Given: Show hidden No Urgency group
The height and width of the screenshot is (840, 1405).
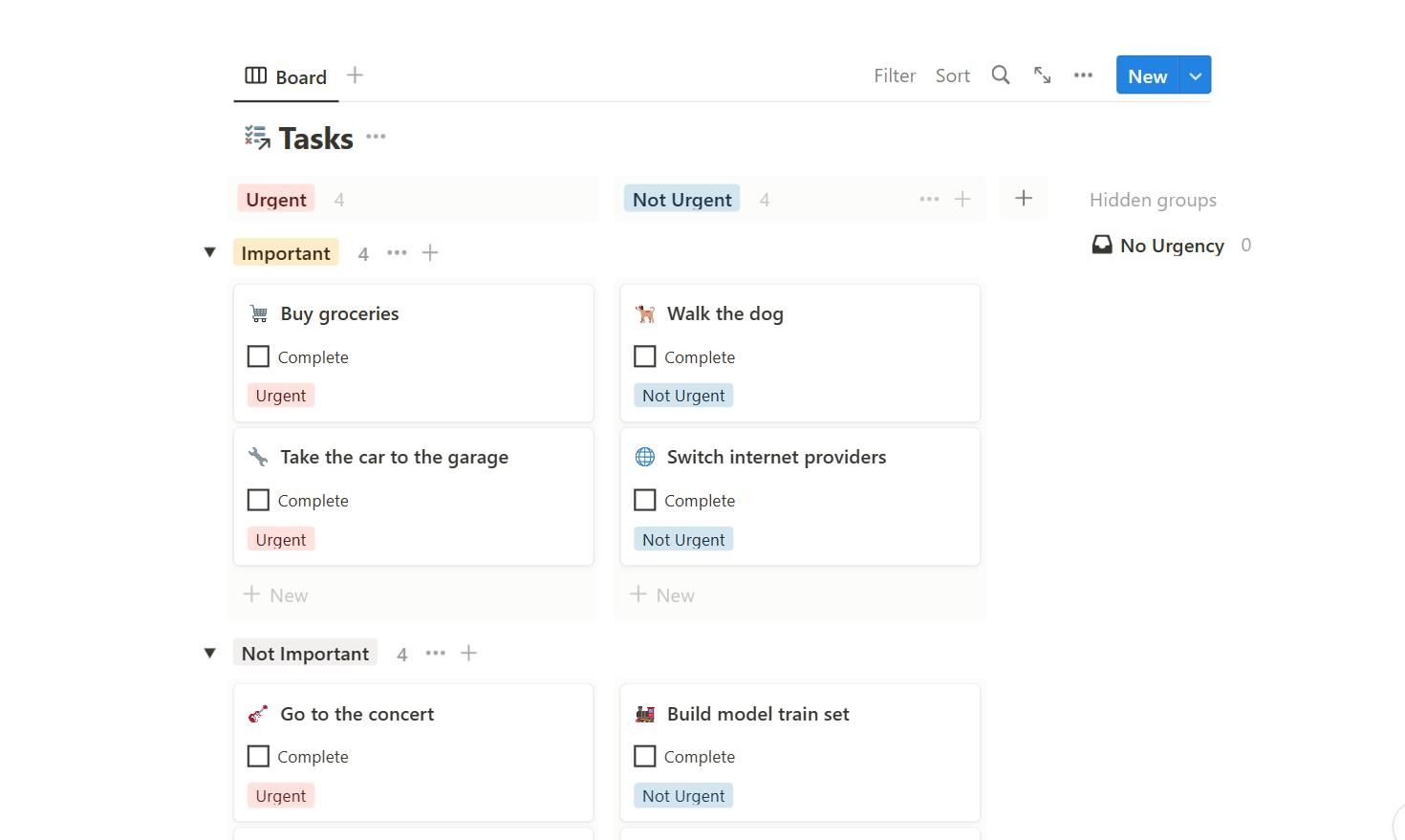Looking at the screenshot, I should pyautogui.click(x=1171, y=246).
